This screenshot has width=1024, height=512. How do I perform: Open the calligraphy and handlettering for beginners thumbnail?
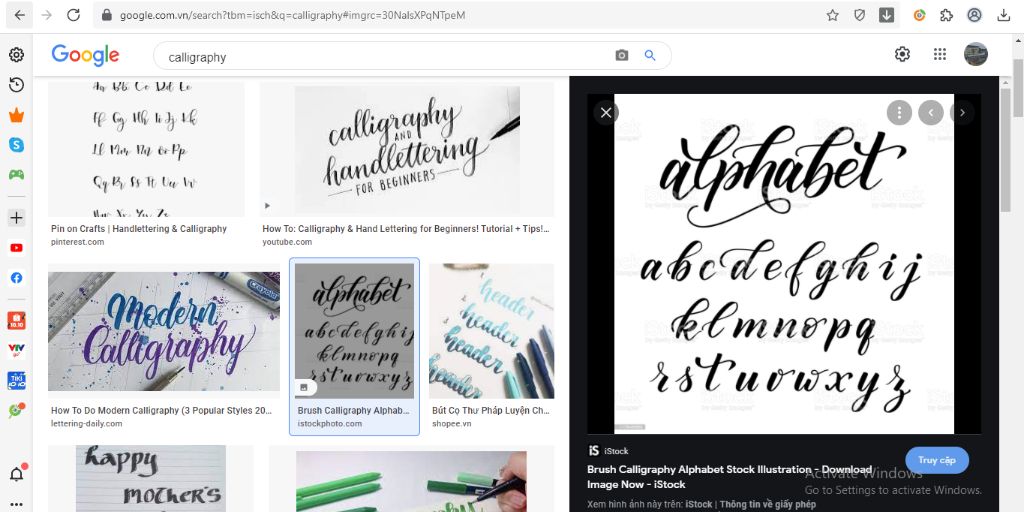(407, 149)
